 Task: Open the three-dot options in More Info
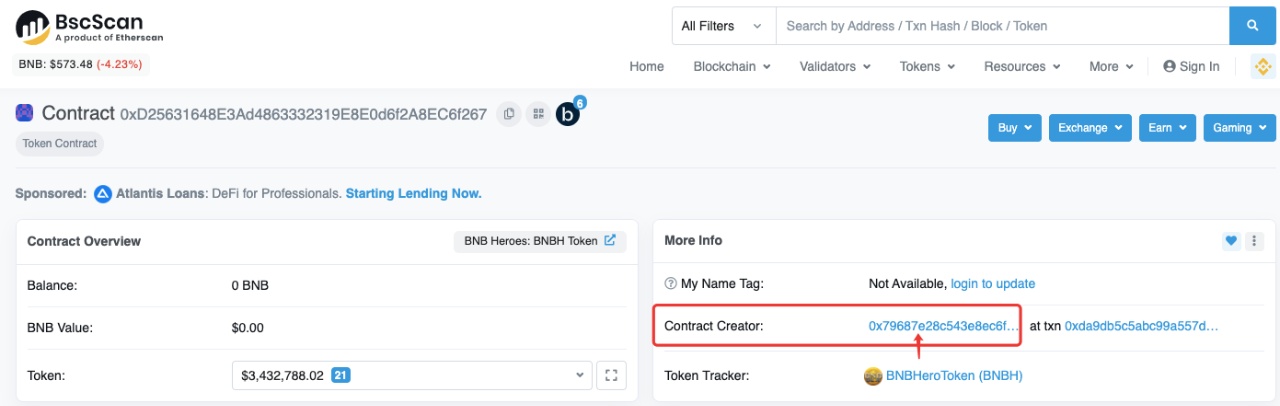click(x=1254, y=241)
